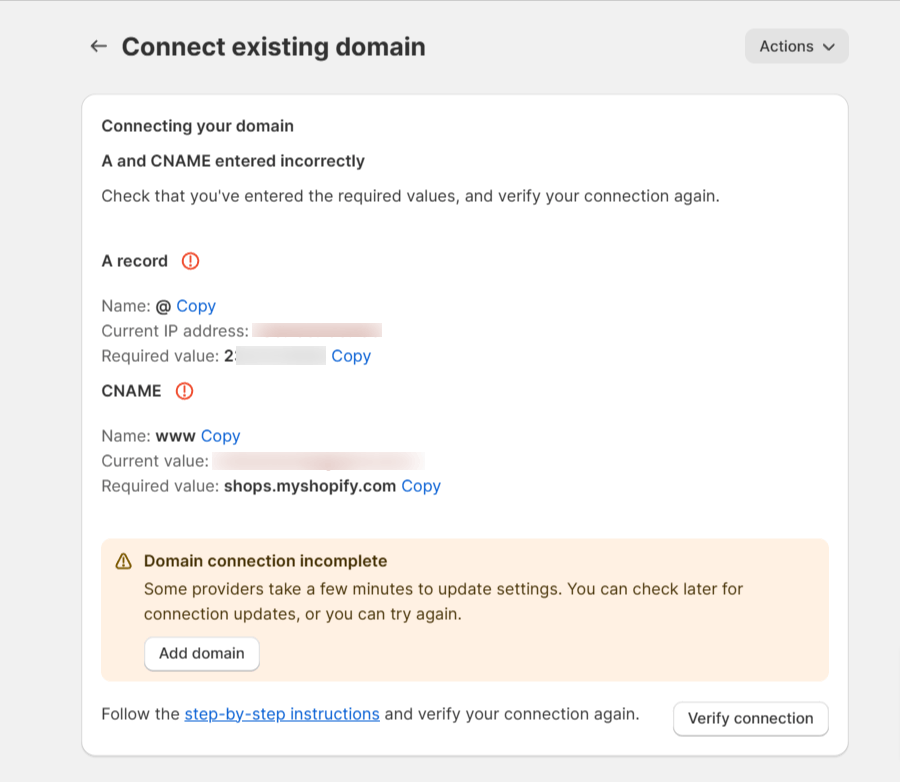
Task: Copy the shops.myshopify.com required value
Action: click(421, 486)
